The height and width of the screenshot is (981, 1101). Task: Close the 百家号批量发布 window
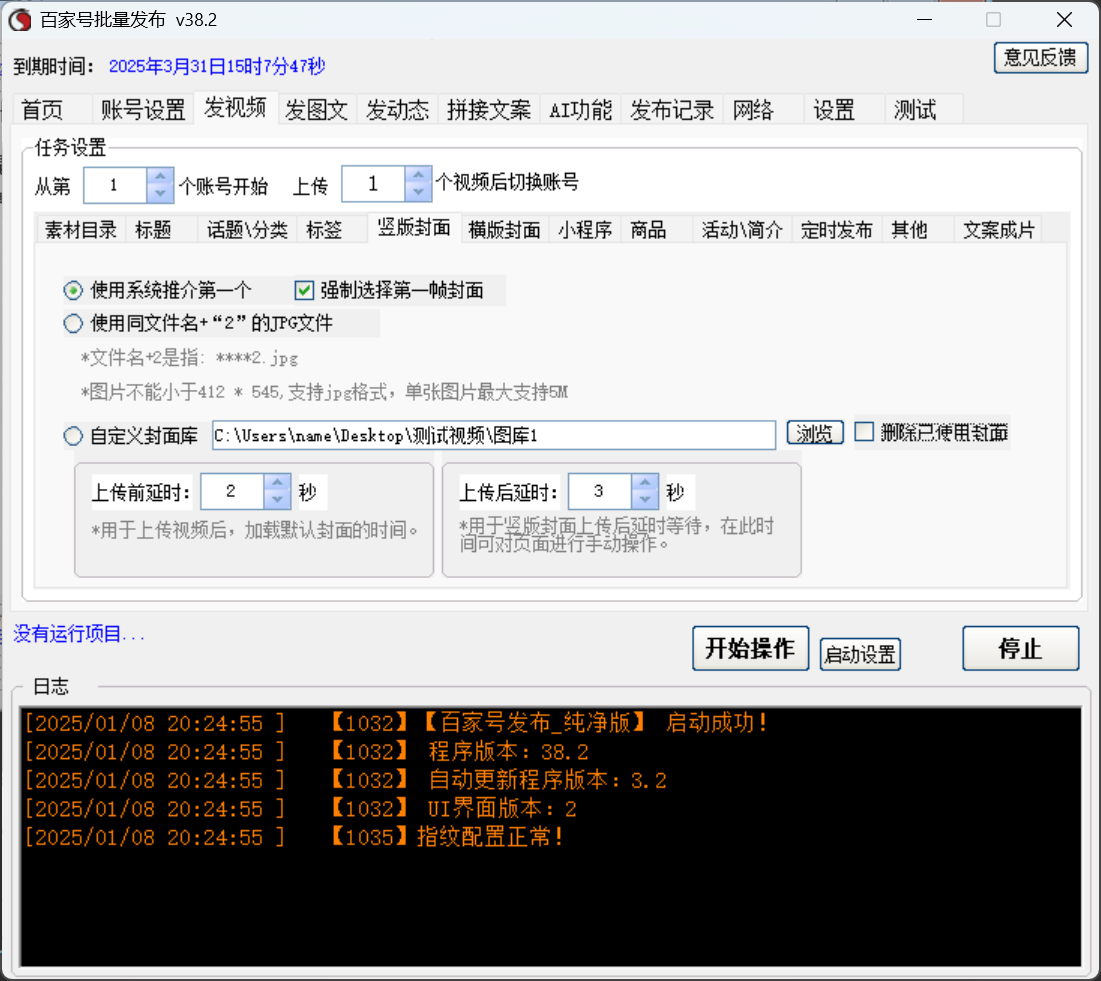pyautogui.click(x=1064, y=20)
